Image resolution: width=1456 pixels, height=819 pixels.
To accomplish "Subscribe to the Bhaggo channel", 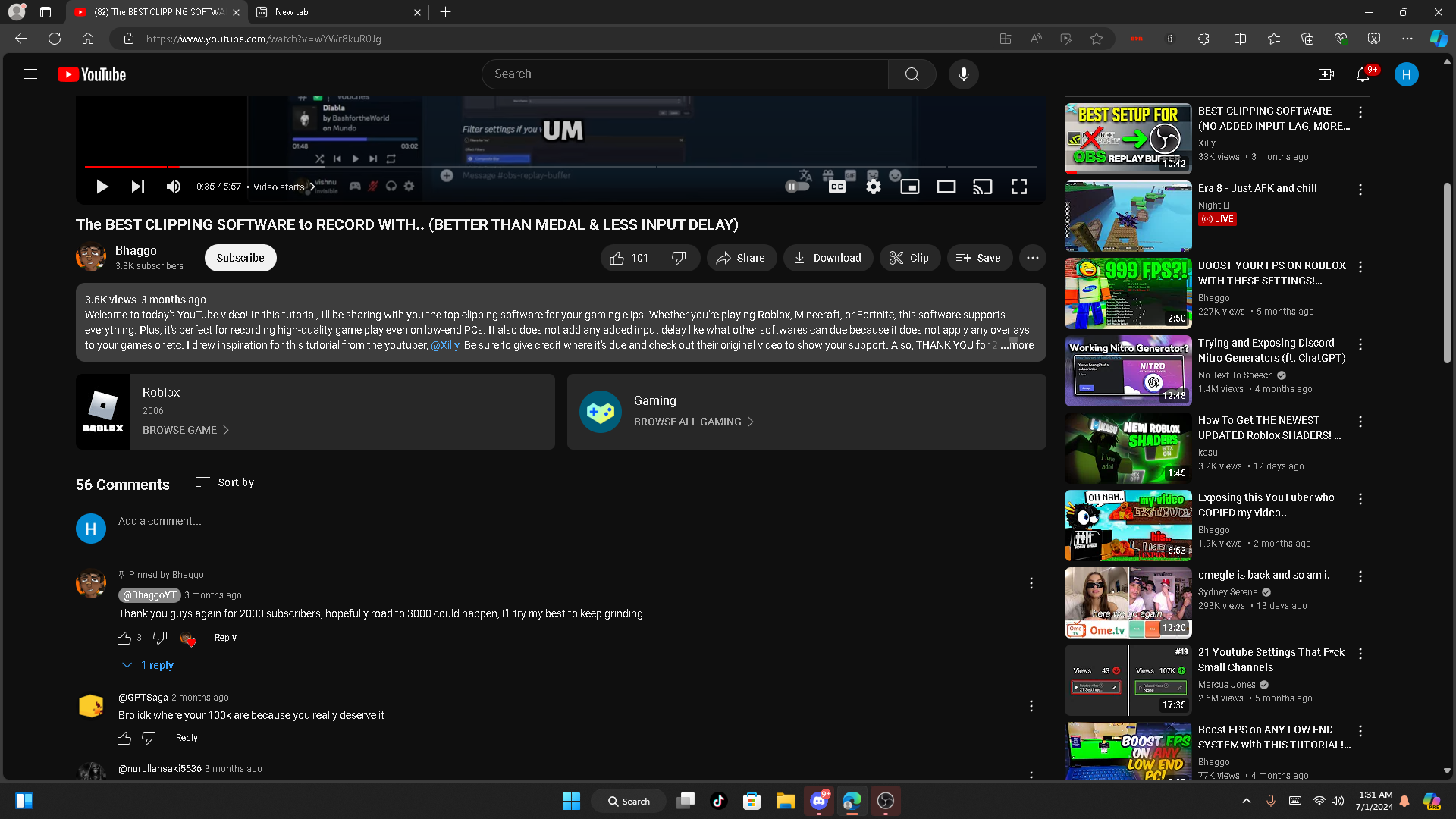I will pyautogui.click(x=240, y=258).
